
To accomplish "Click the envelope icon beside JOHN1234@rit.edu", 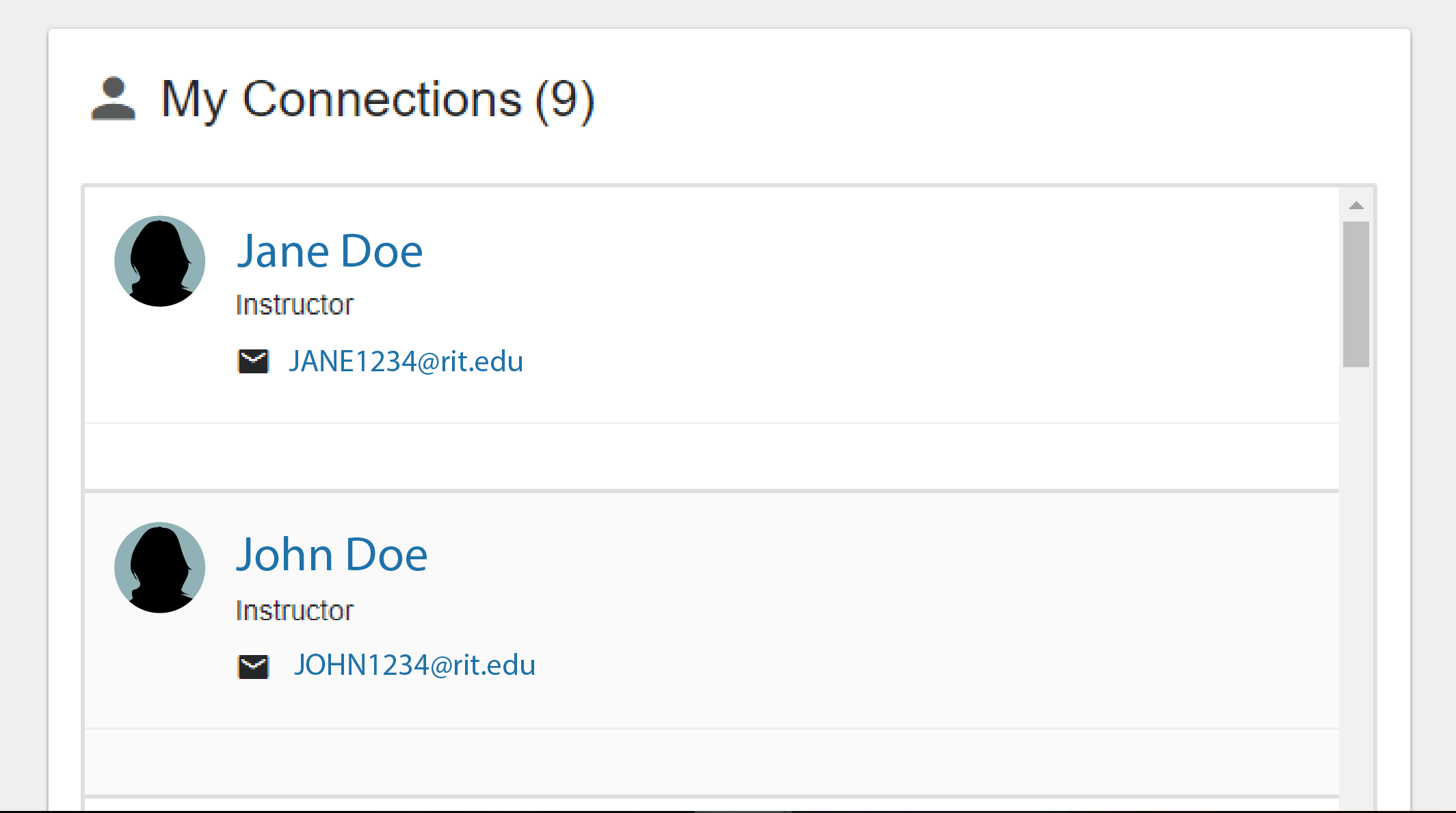I will pyautogui.click(x=253, y=666).
